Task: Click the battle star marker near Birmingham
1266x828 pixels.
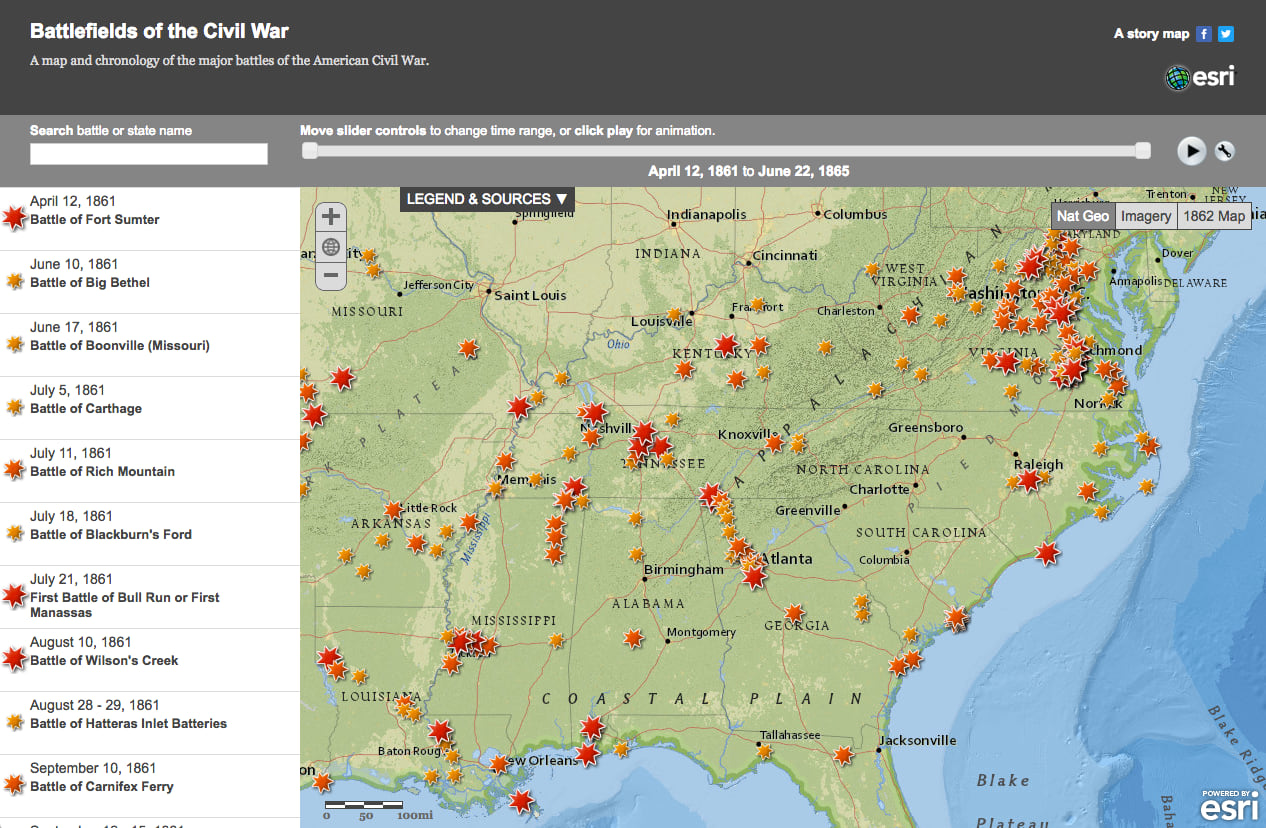Action: [636, 553]
